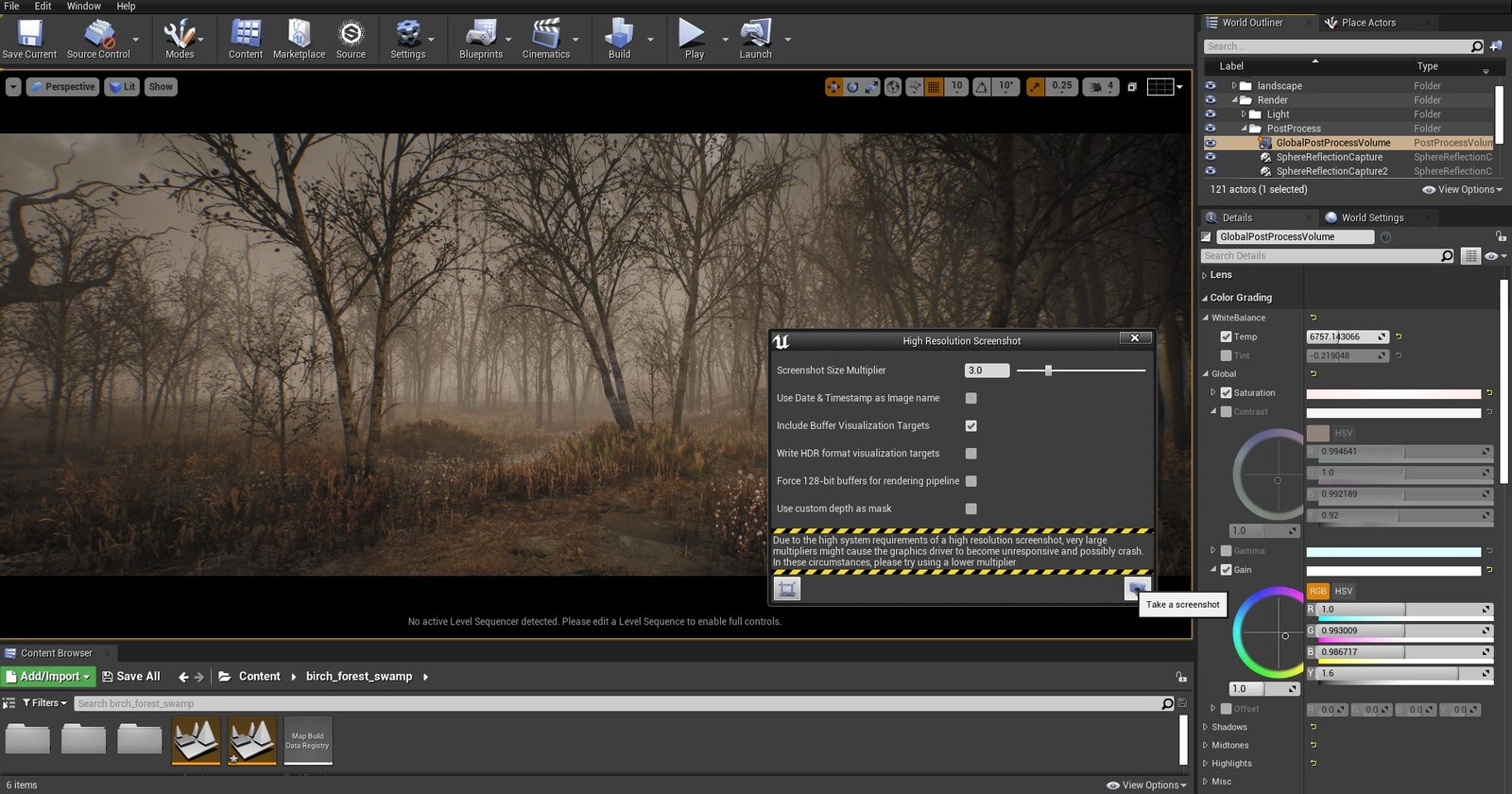Viewport: 1512px width, 794px height.
Task: Open Source Control toolbar button
Action: [98, 39]
